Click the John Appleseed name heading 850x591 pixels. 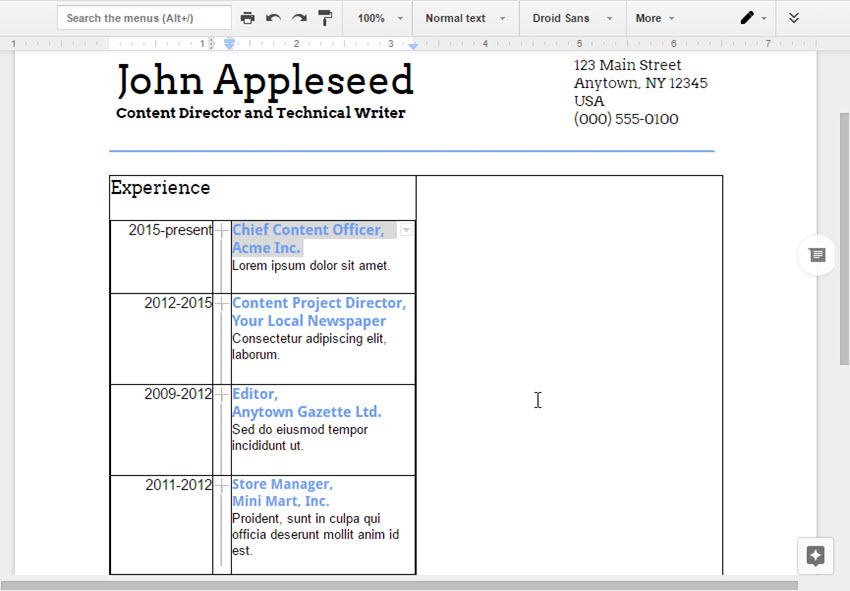[265, 80]
